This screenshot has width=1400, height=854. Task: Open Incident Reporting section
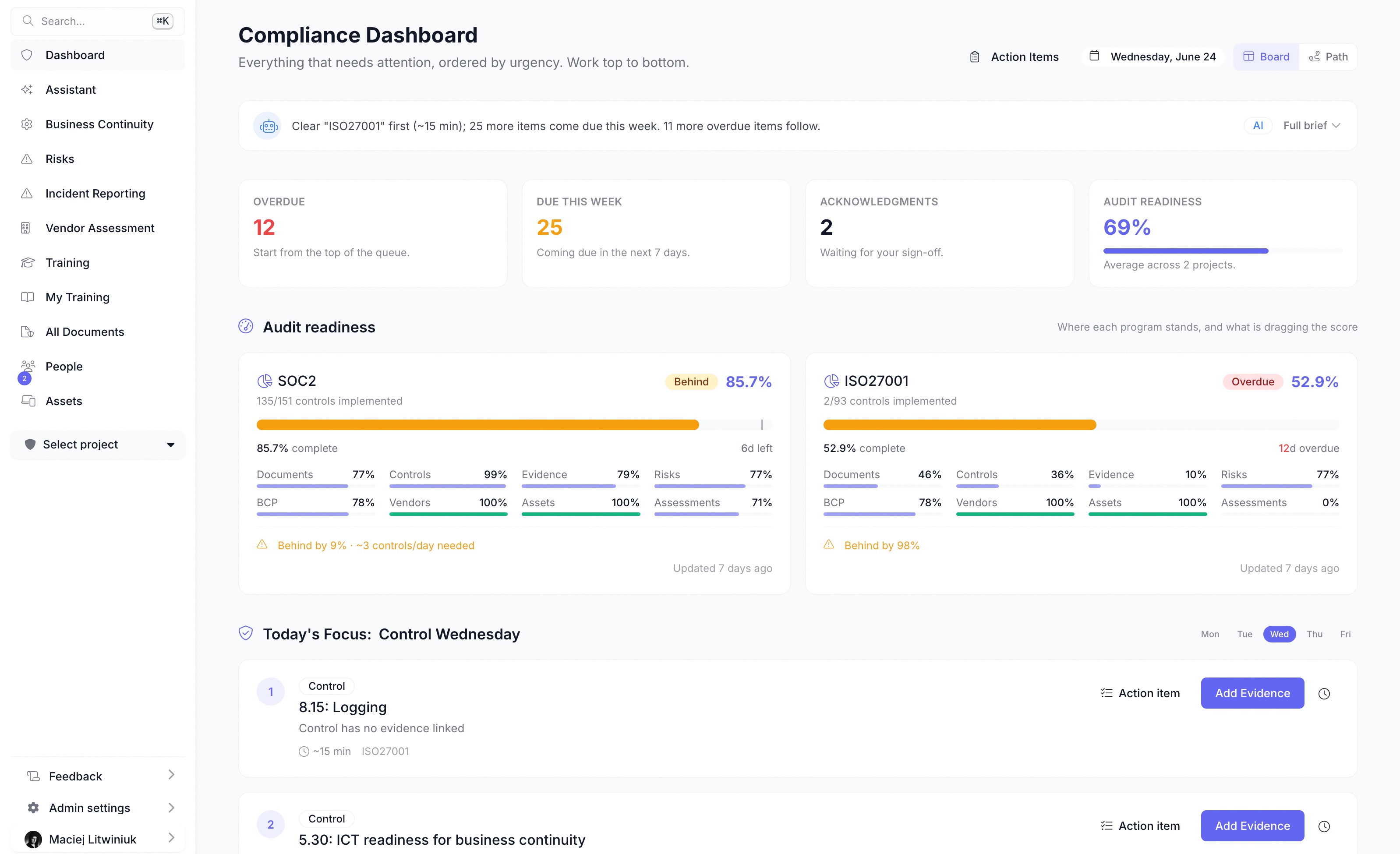point(98,194)
